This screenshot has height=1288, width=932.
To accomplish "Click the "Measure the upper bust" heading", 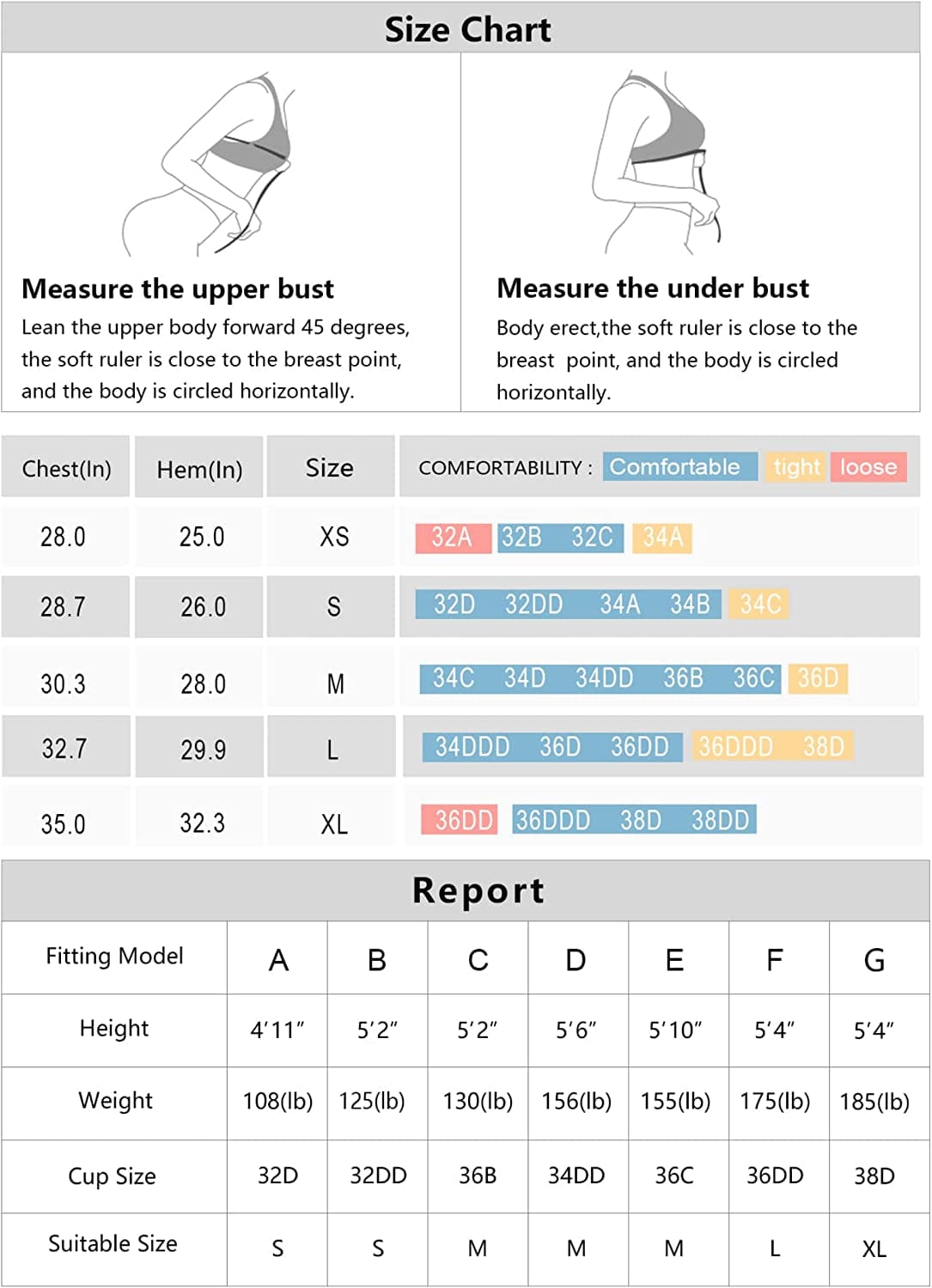I will [178, 289].
